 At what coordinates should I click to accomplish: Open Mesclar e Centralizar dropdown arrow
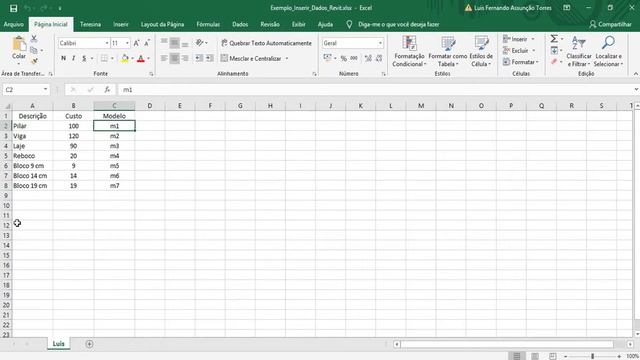pos(287,58)
